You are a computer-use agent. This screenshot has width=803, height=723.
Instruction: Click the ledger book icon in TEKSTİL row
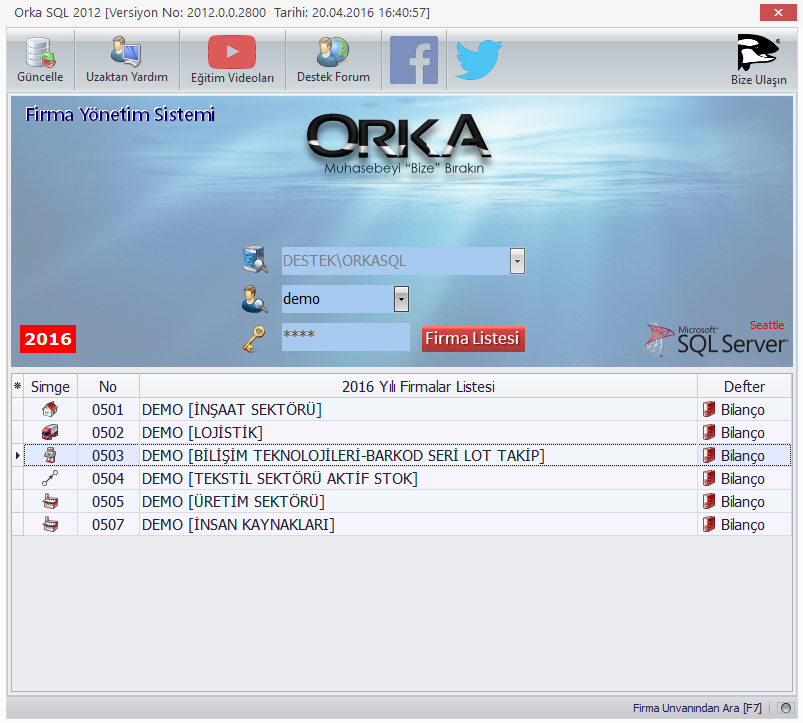click(x=709, y=478)
